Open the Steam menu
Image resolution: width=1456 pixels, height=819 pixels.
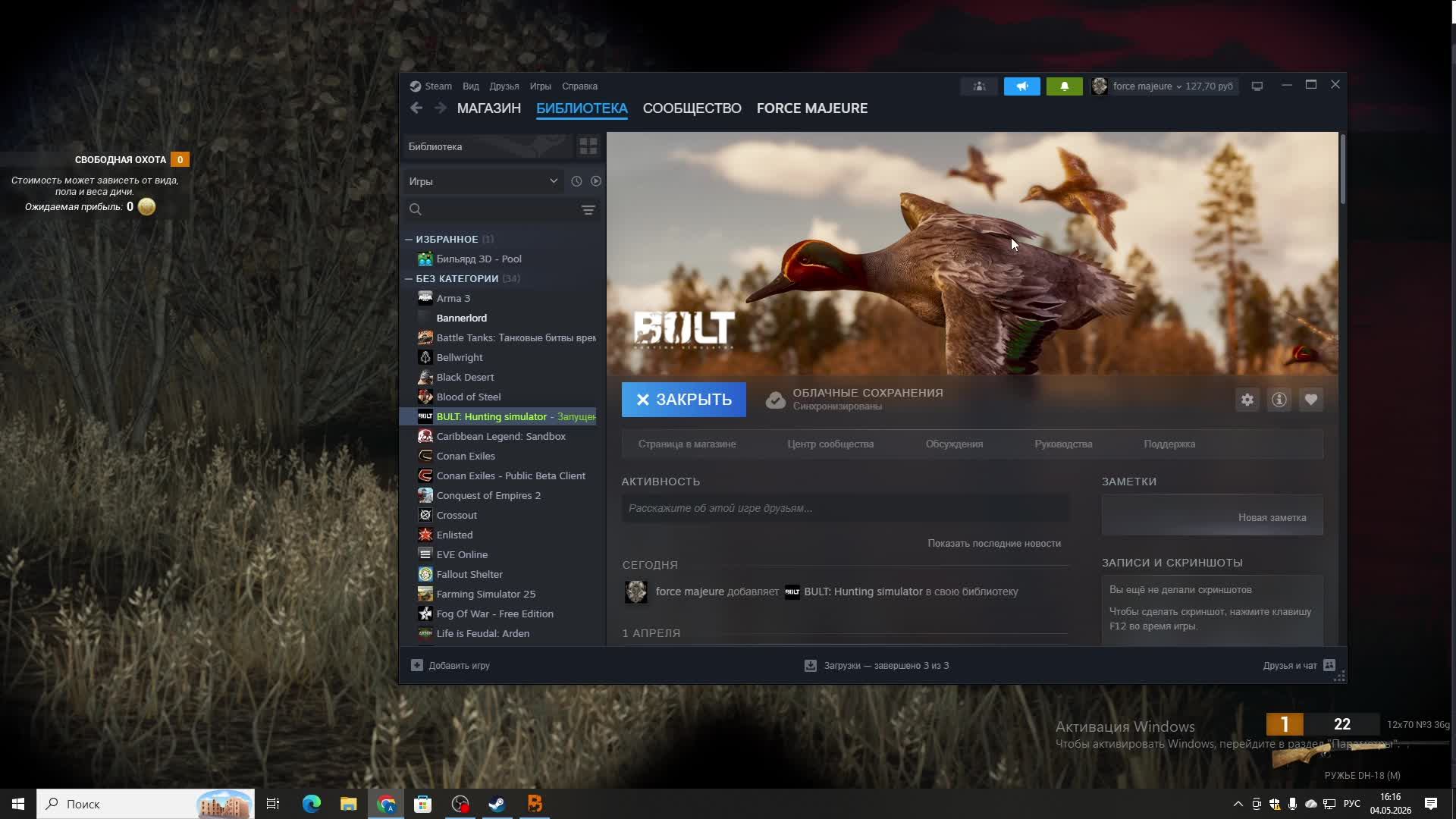click(438, 86)
